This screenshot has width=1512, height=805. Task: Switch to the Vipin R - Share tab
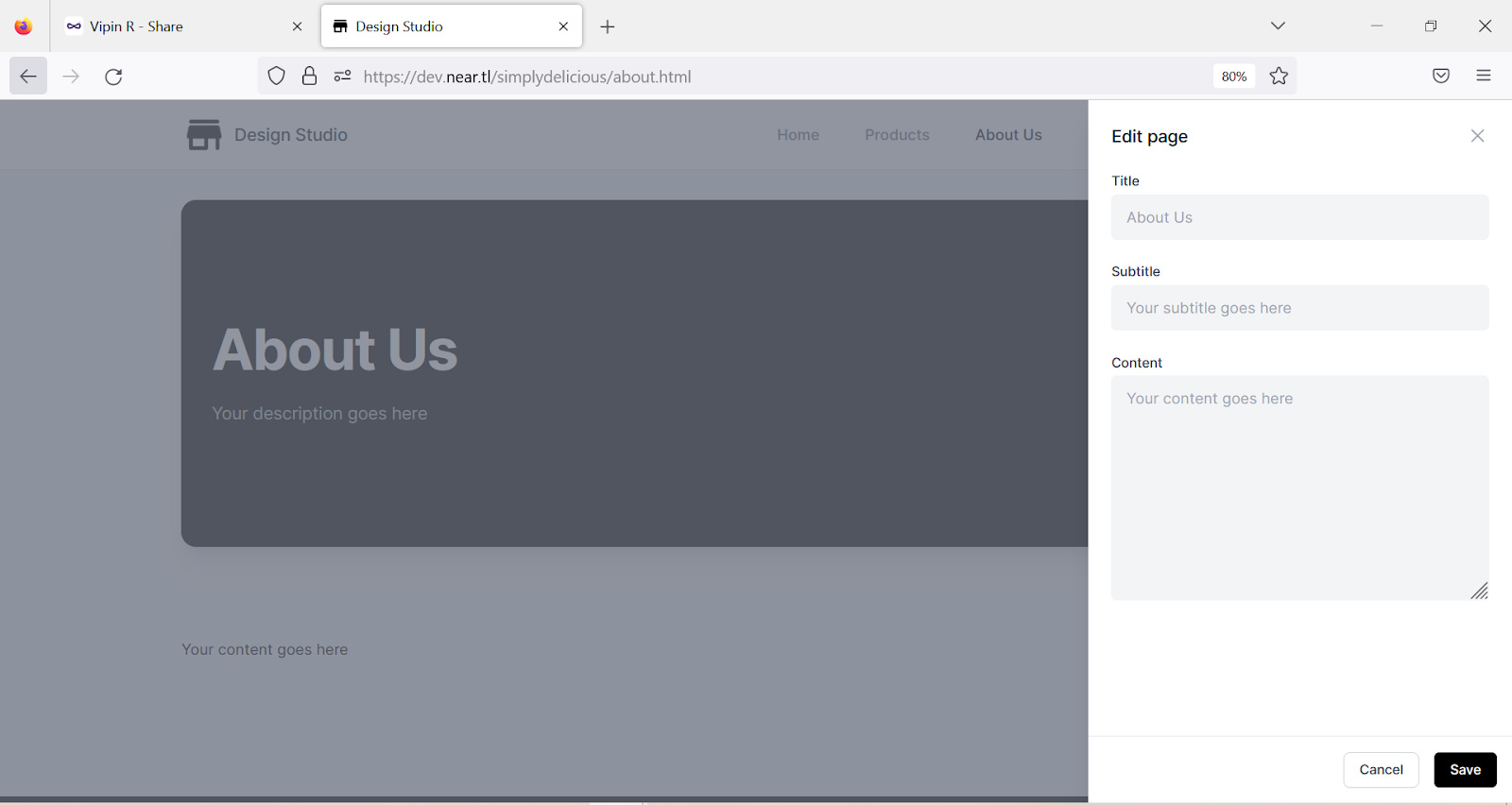(x=184, y=26)
